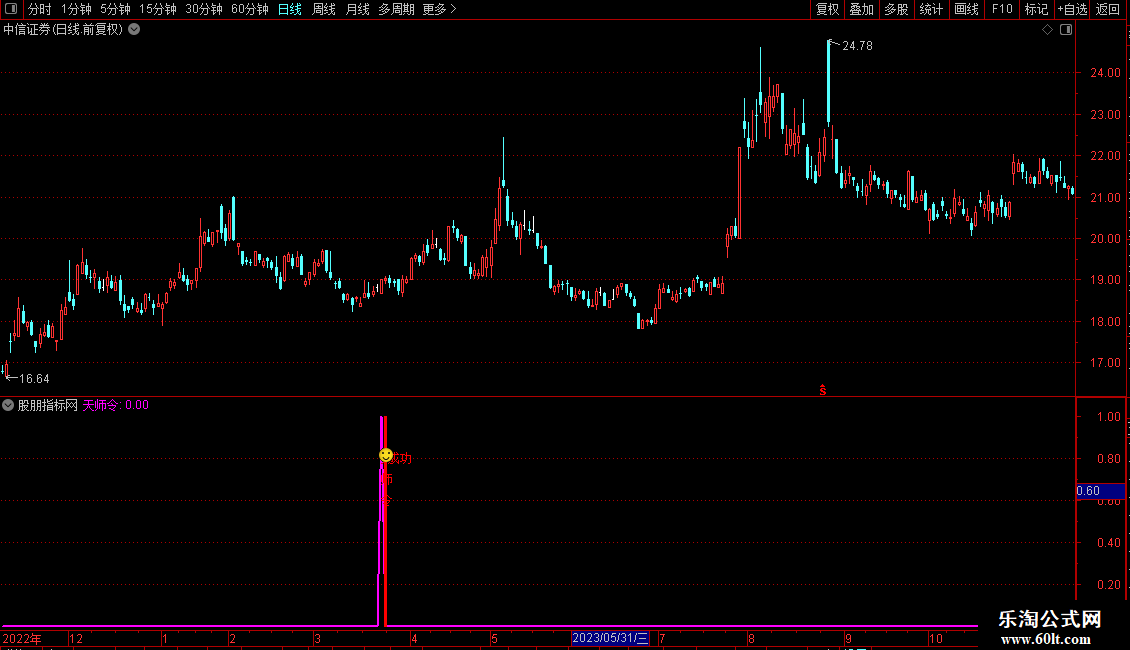This screenshot has height=650, width=1130.
Task: Expand the 股朋指标网 indicator dropdown
Action: pos(8,405)
